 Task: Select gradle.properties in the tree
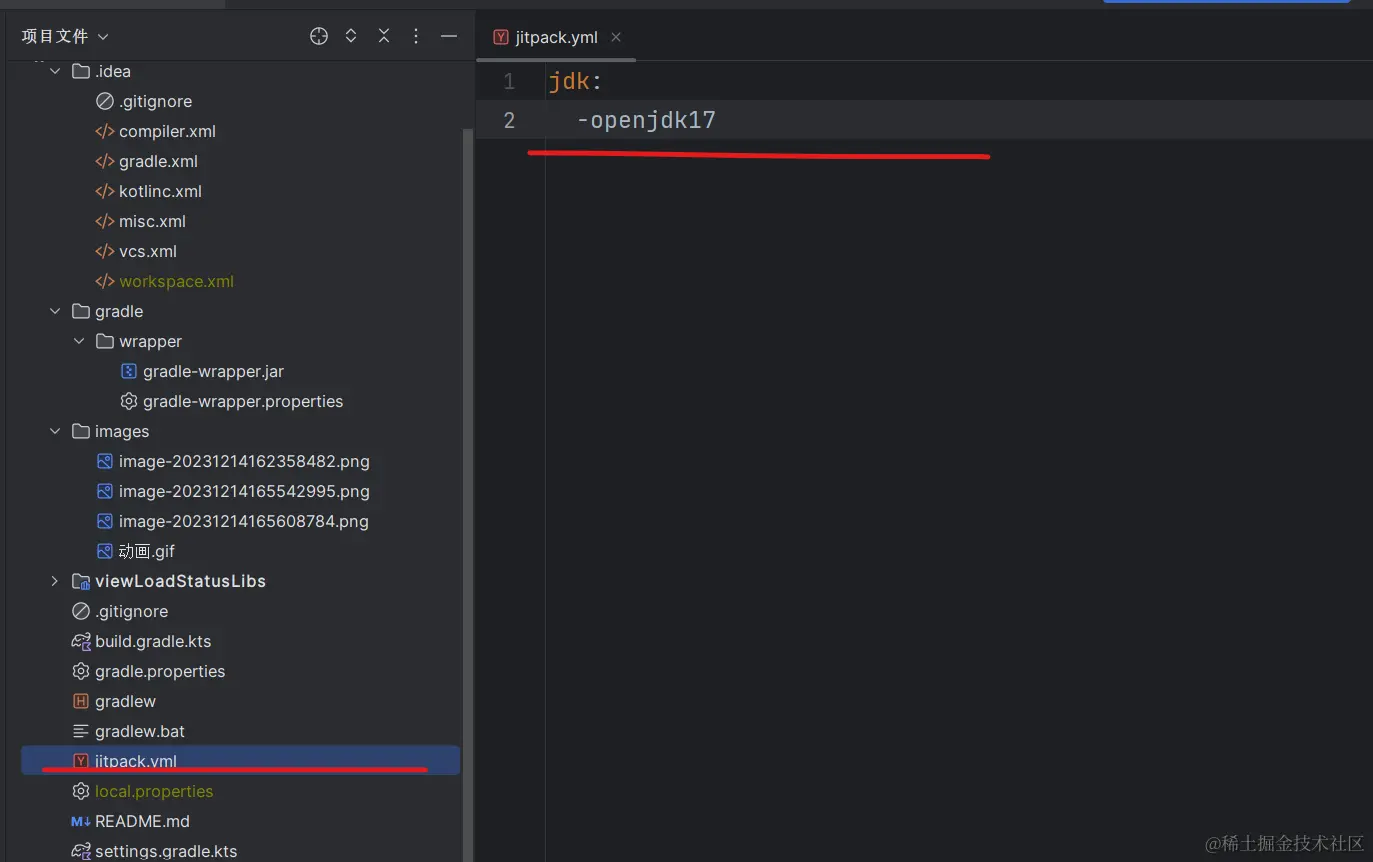(x=160, y=671)
